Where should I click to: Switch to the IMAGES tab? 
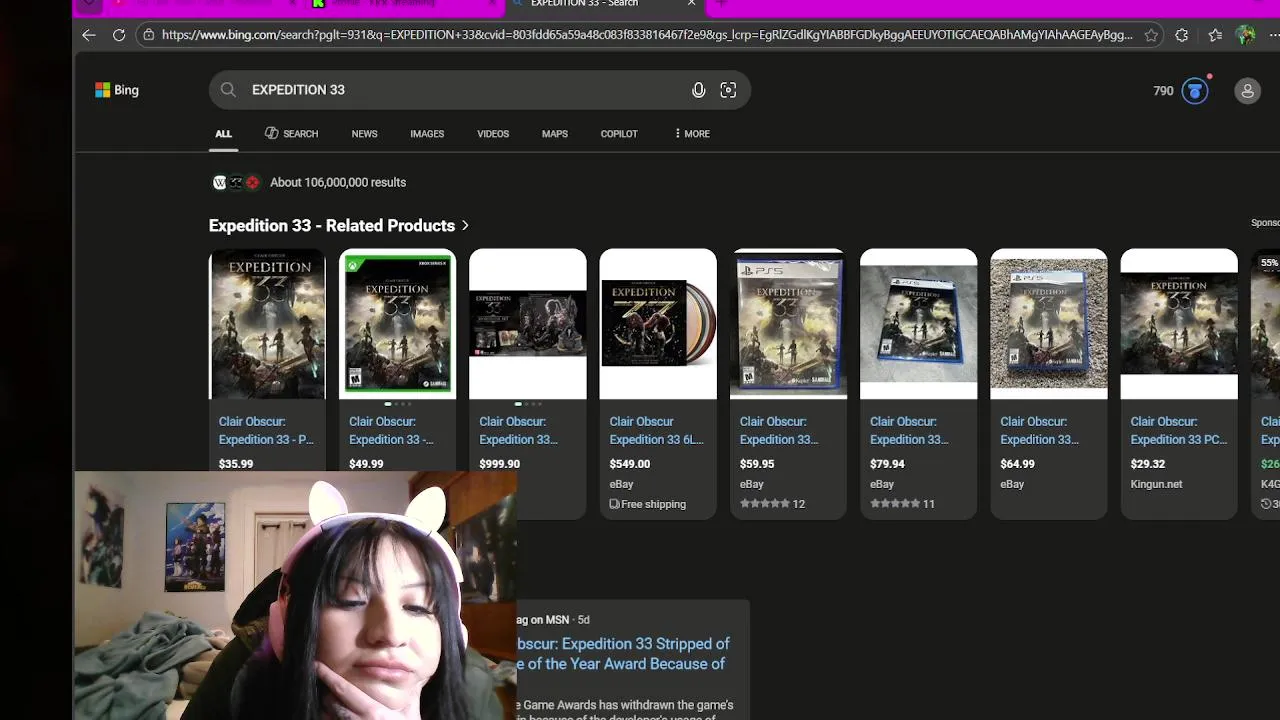(x=427, y=134)
